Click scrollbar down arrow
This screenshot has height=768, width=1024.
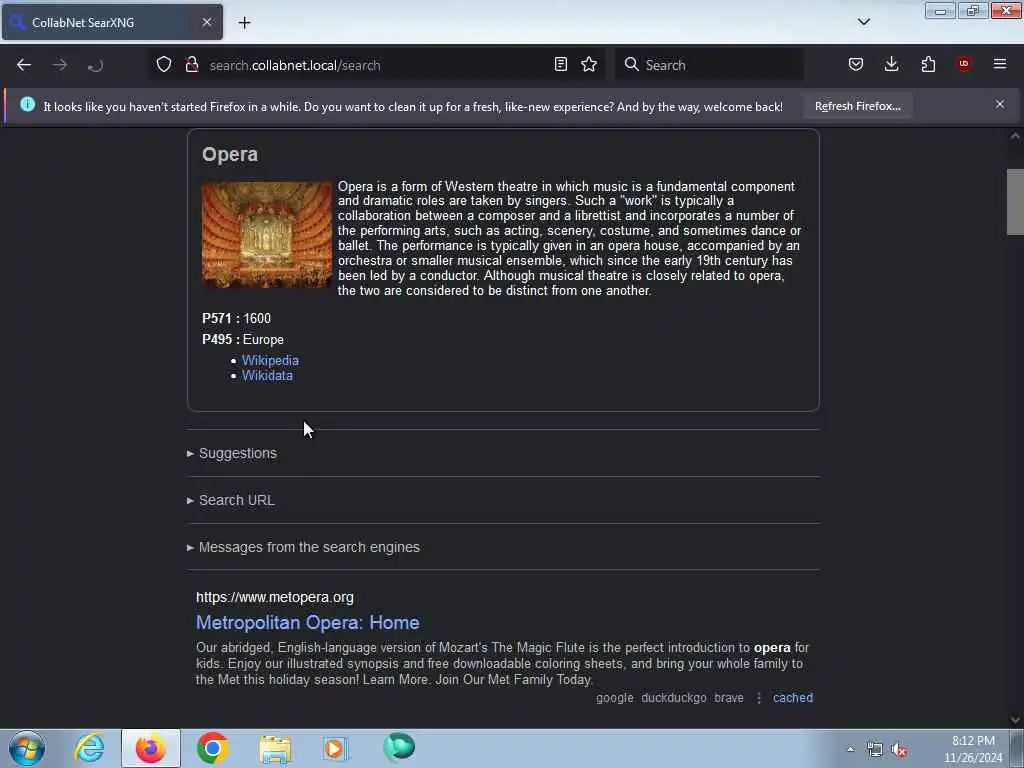coord(1015,719)
